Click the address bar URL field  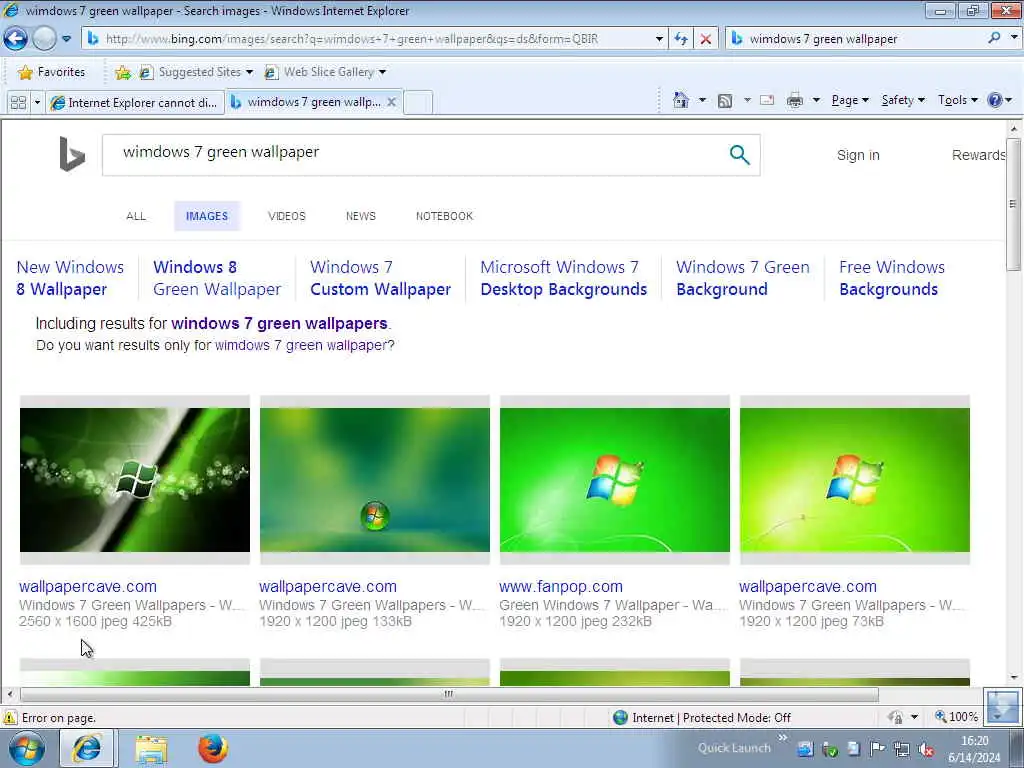tap(372, 39)
